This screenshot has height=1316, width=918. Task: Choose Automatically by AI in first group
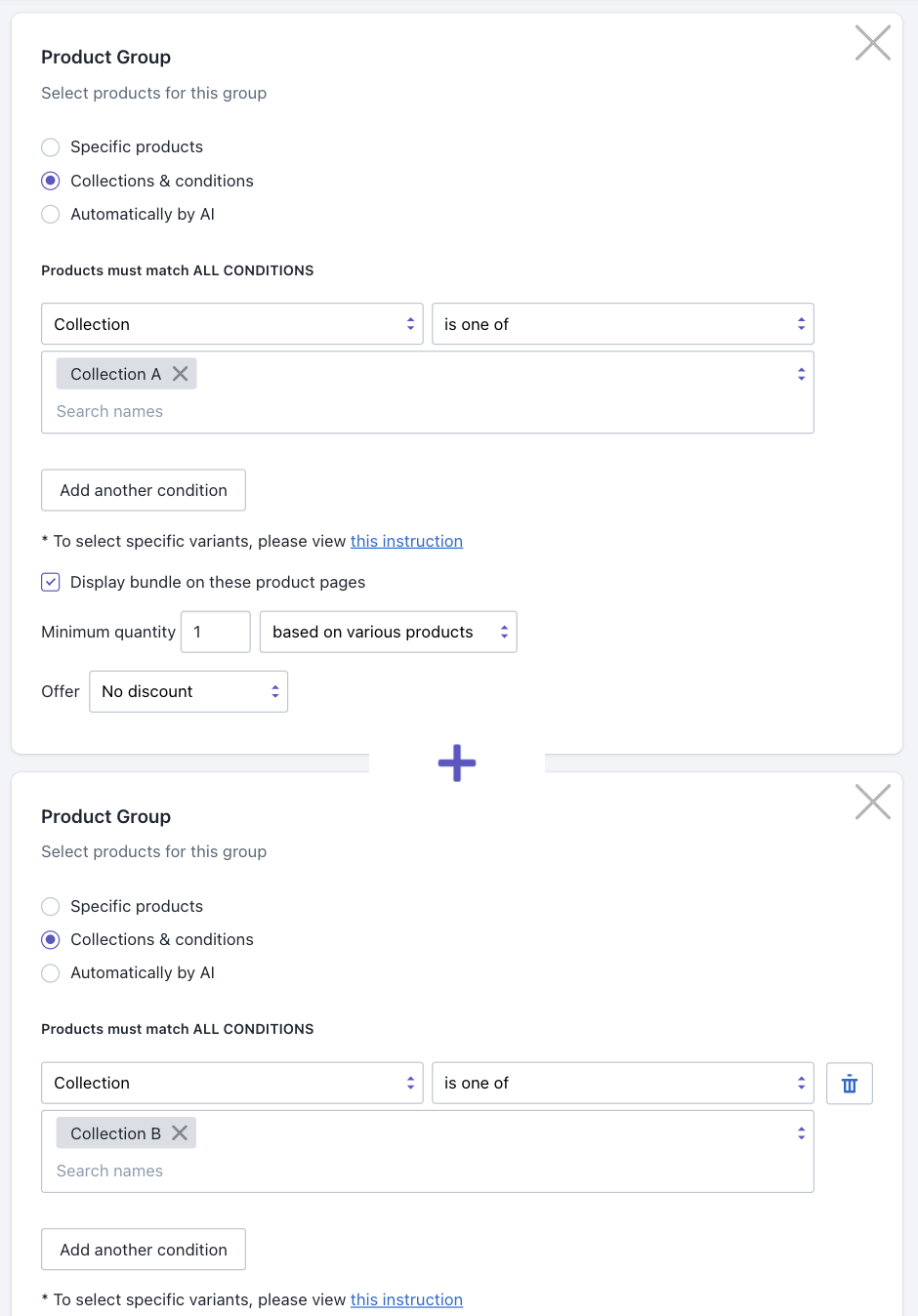(51, 215)
